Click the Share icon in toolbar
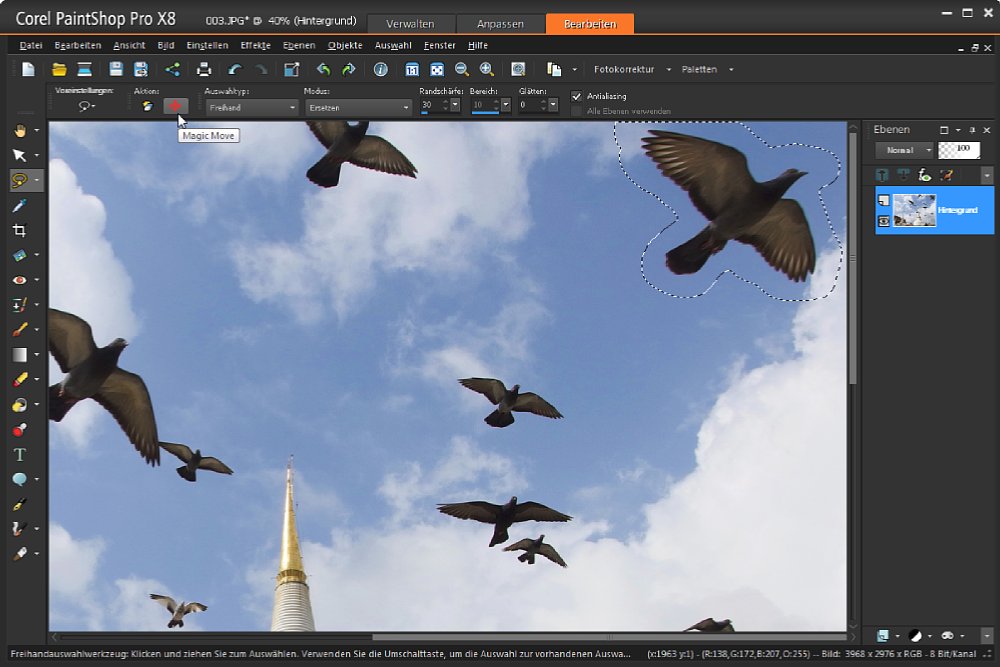 tap(173, 69)
